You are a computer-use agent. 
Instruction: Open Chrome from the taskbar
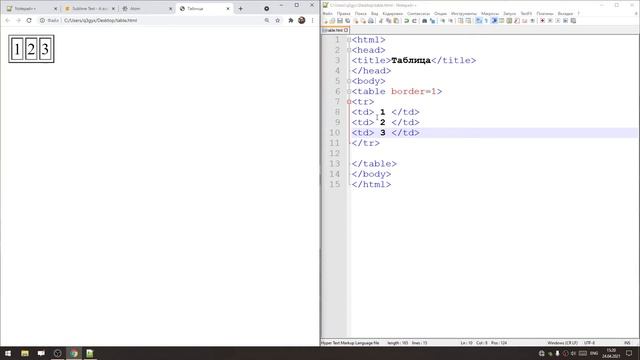[x=73, y=353]
